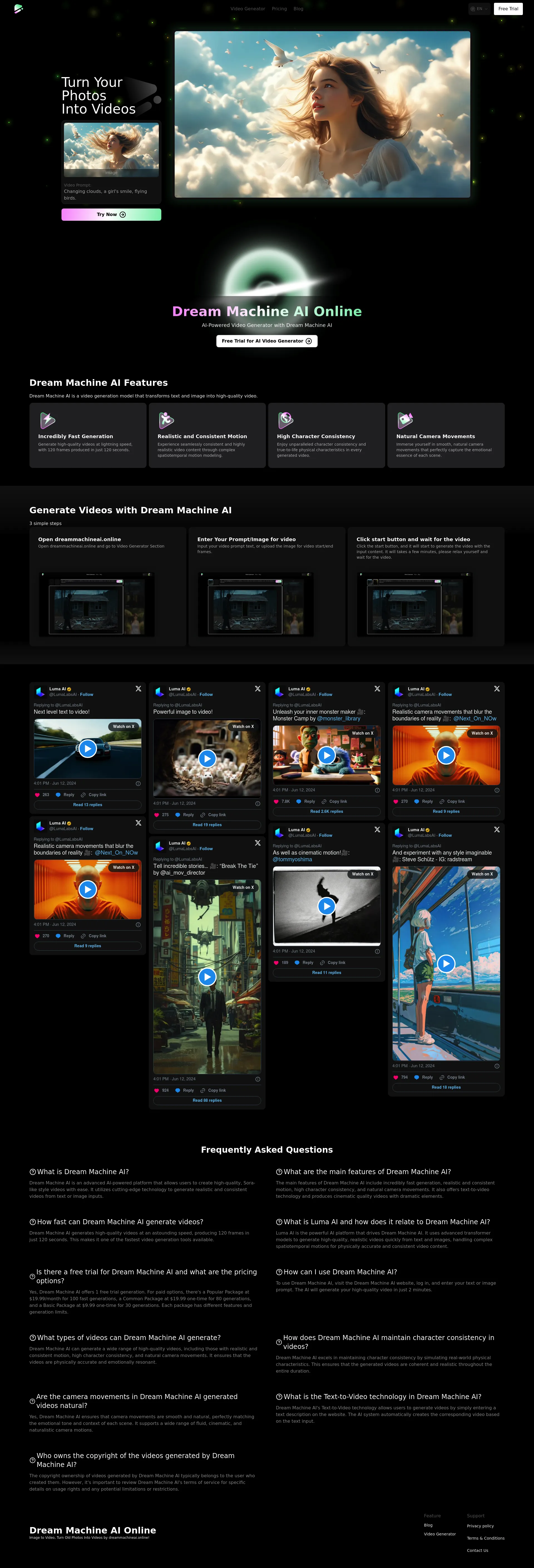The width and height of the screenshot is (534, 1568).
Task: Click X logo on Monster Camp tweet
Action: click(377, 688)
